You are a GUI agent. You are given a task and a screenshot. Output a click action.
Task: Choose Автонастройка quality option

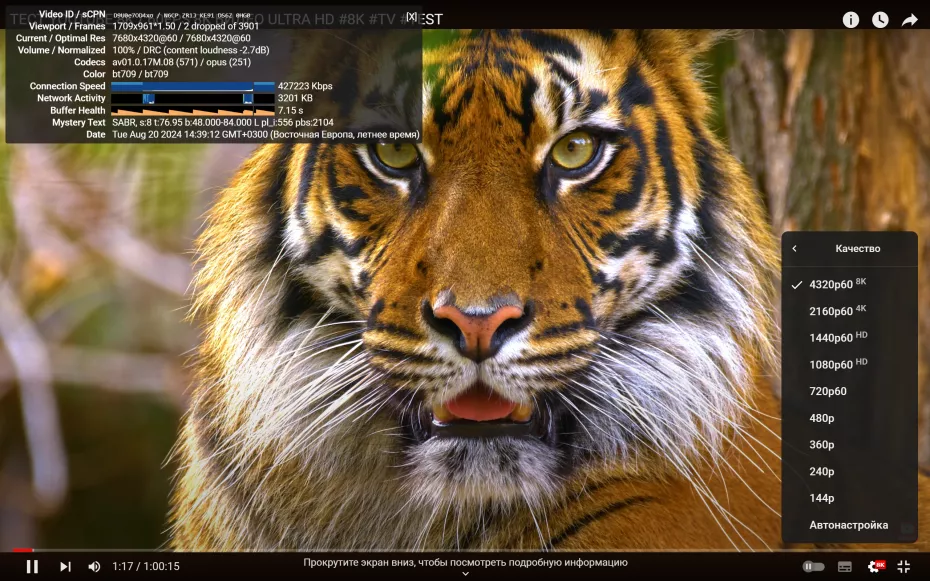(x=849, y=525)
